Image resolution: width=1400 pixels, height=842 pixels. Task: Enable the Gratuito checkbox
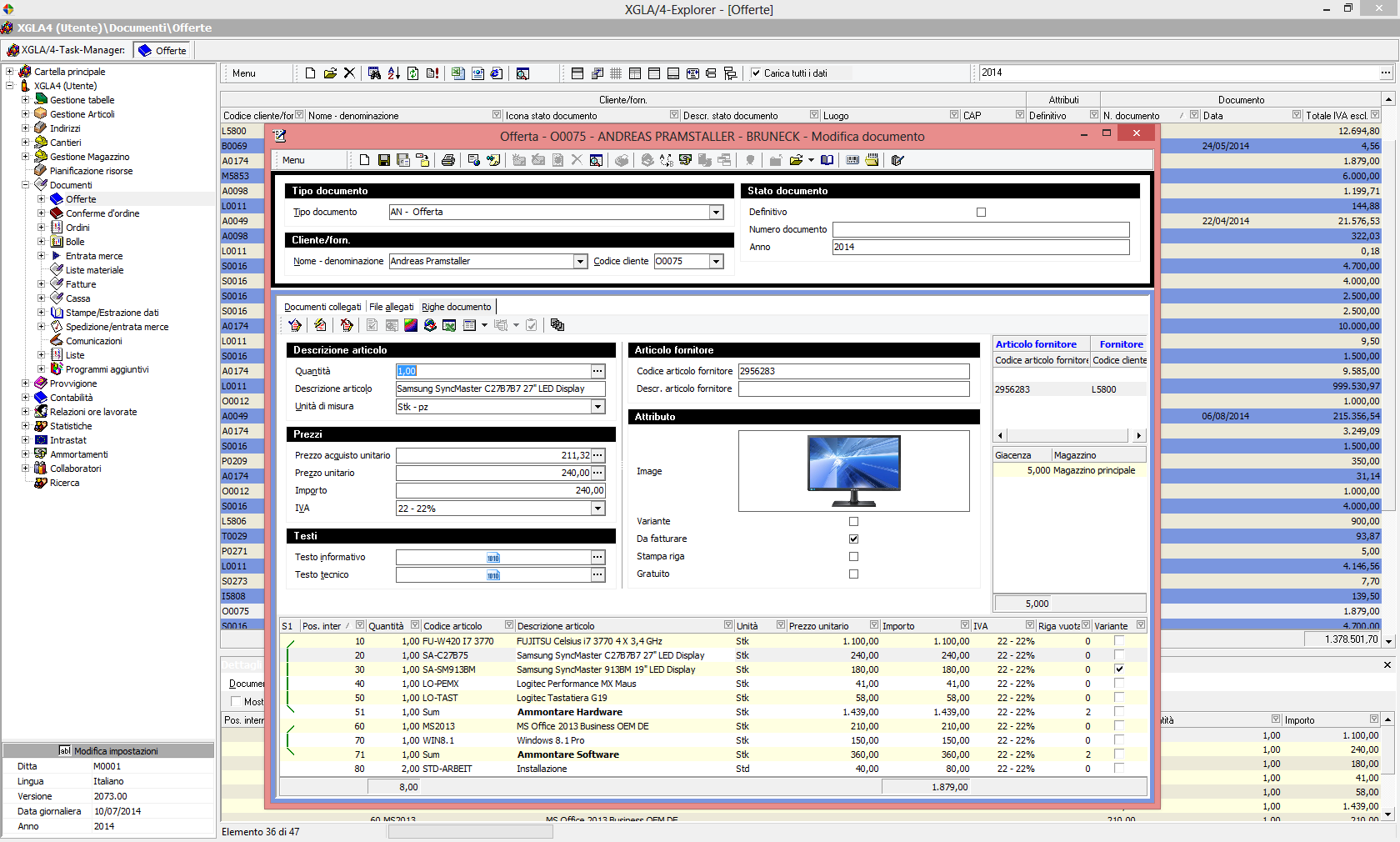tap(853, 574)
